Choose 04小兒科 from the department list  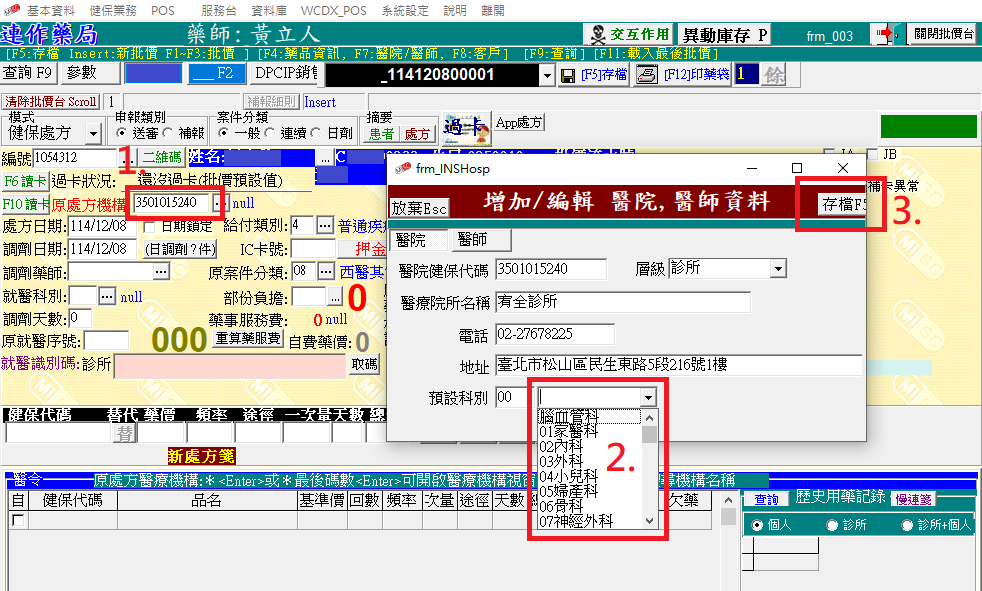568,476
